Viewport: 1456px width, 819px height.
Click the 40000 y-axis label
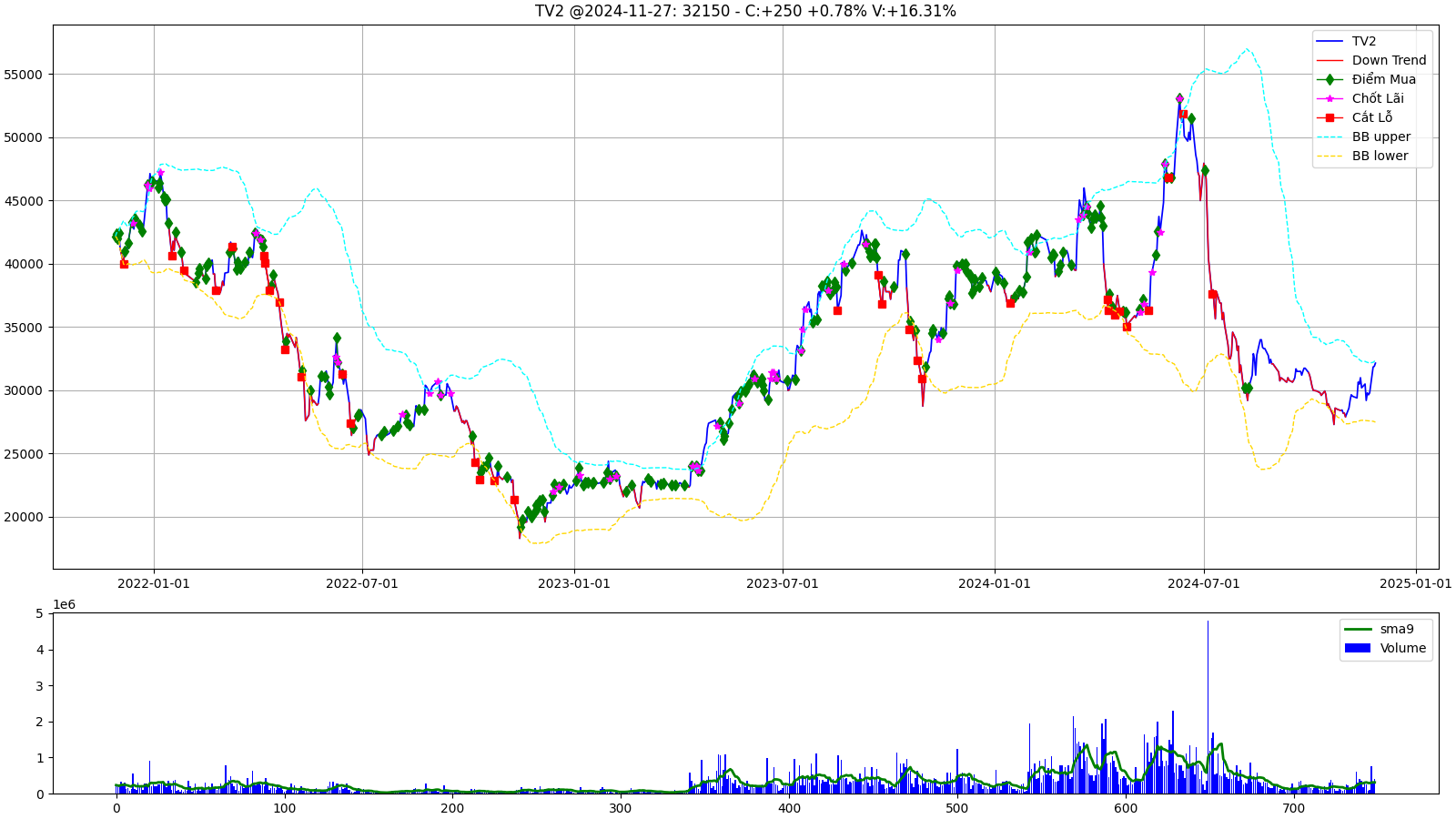click(x=25, y=264)
